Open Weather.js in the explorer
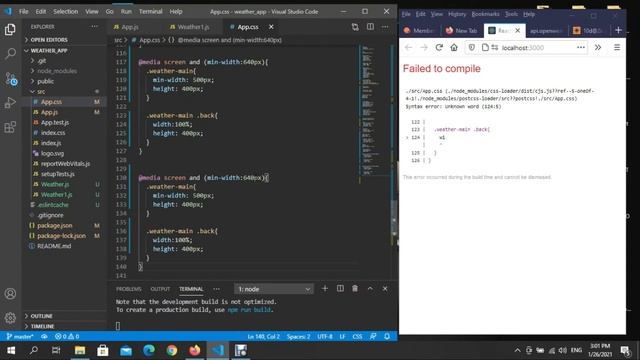 [55, 184]
